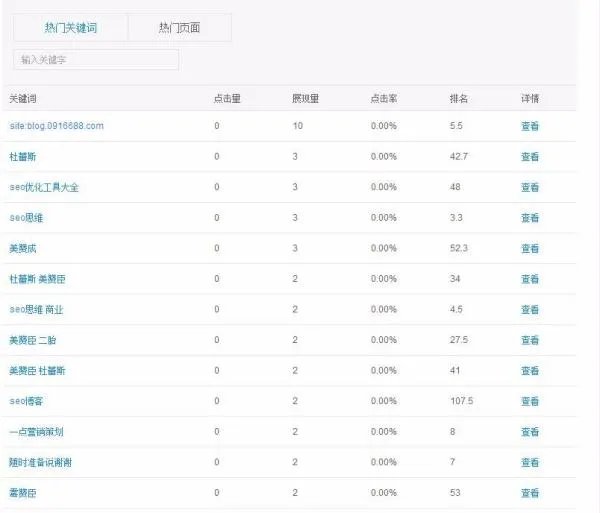The width and height of the screenshot is (600, 513).
Task: Select impressions 3 in seo优化工具大全 row
Action: [295, 187]
